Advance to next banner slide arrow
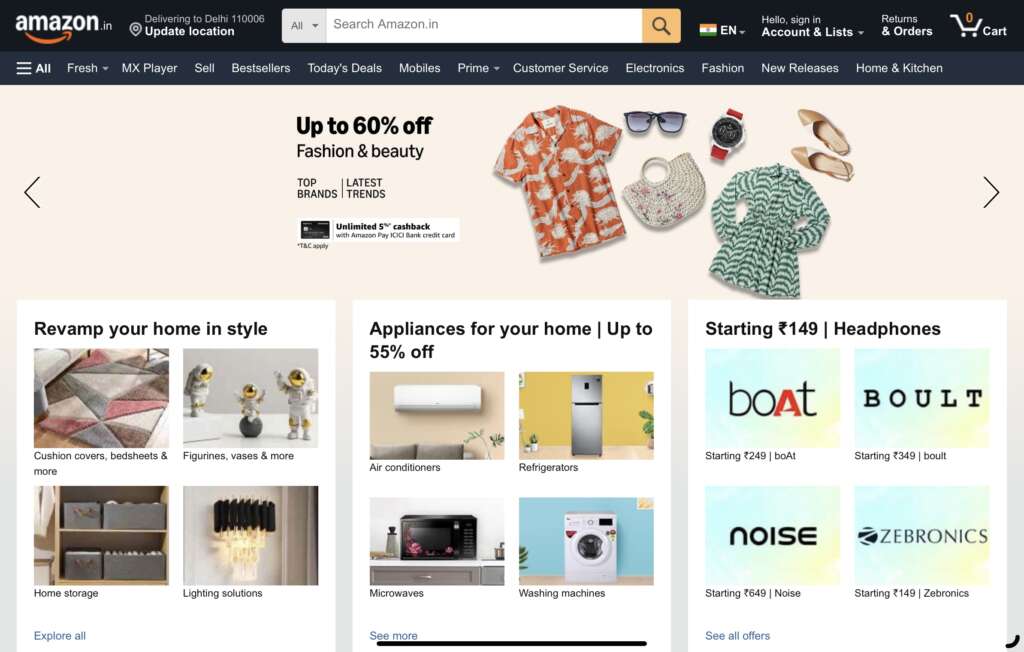Image resolution: width=1024 pixels, height=652 pixels. (991, 192)
